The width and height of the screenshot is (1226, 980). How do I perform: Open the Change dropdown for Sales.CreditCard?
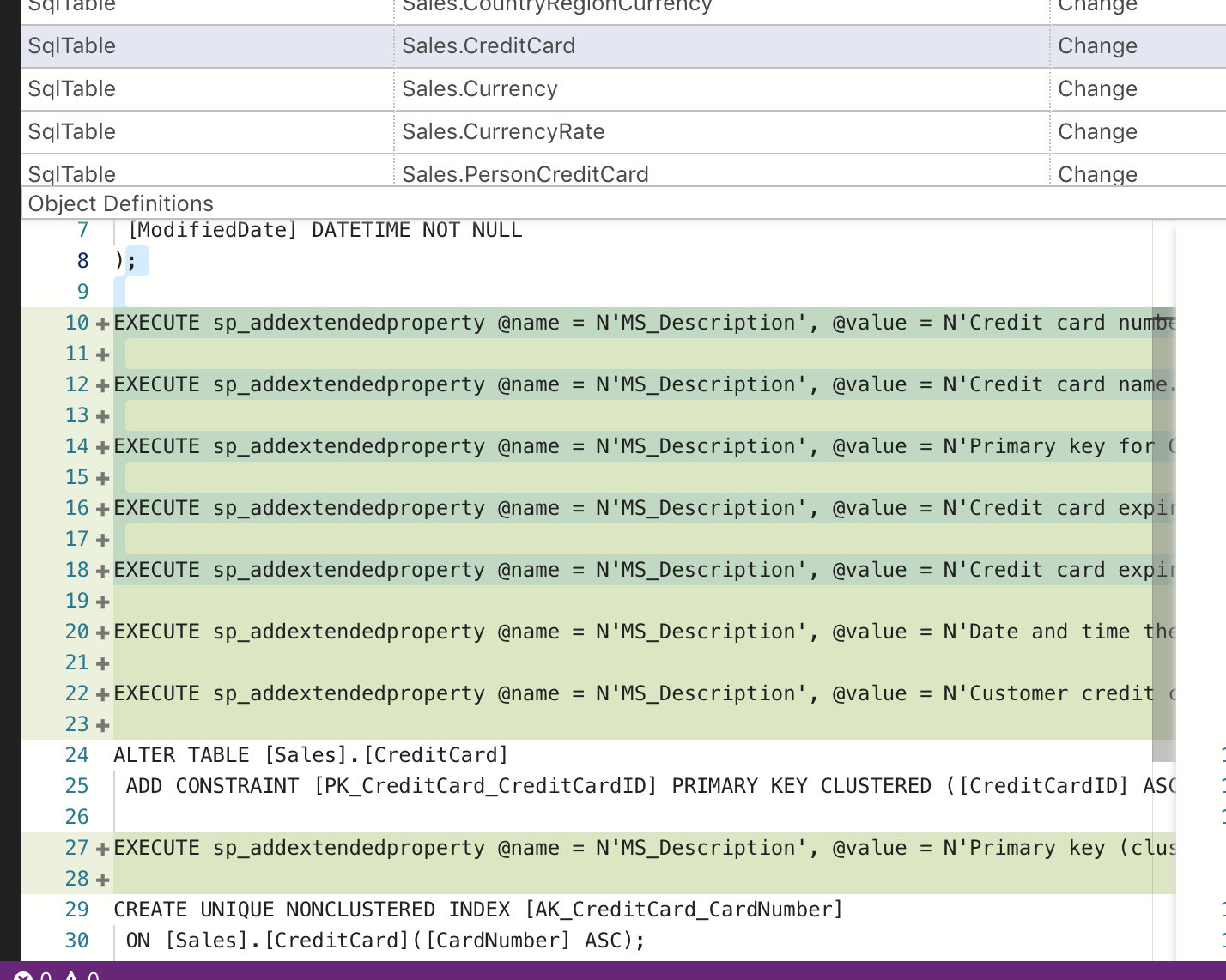coord(1097,45)
